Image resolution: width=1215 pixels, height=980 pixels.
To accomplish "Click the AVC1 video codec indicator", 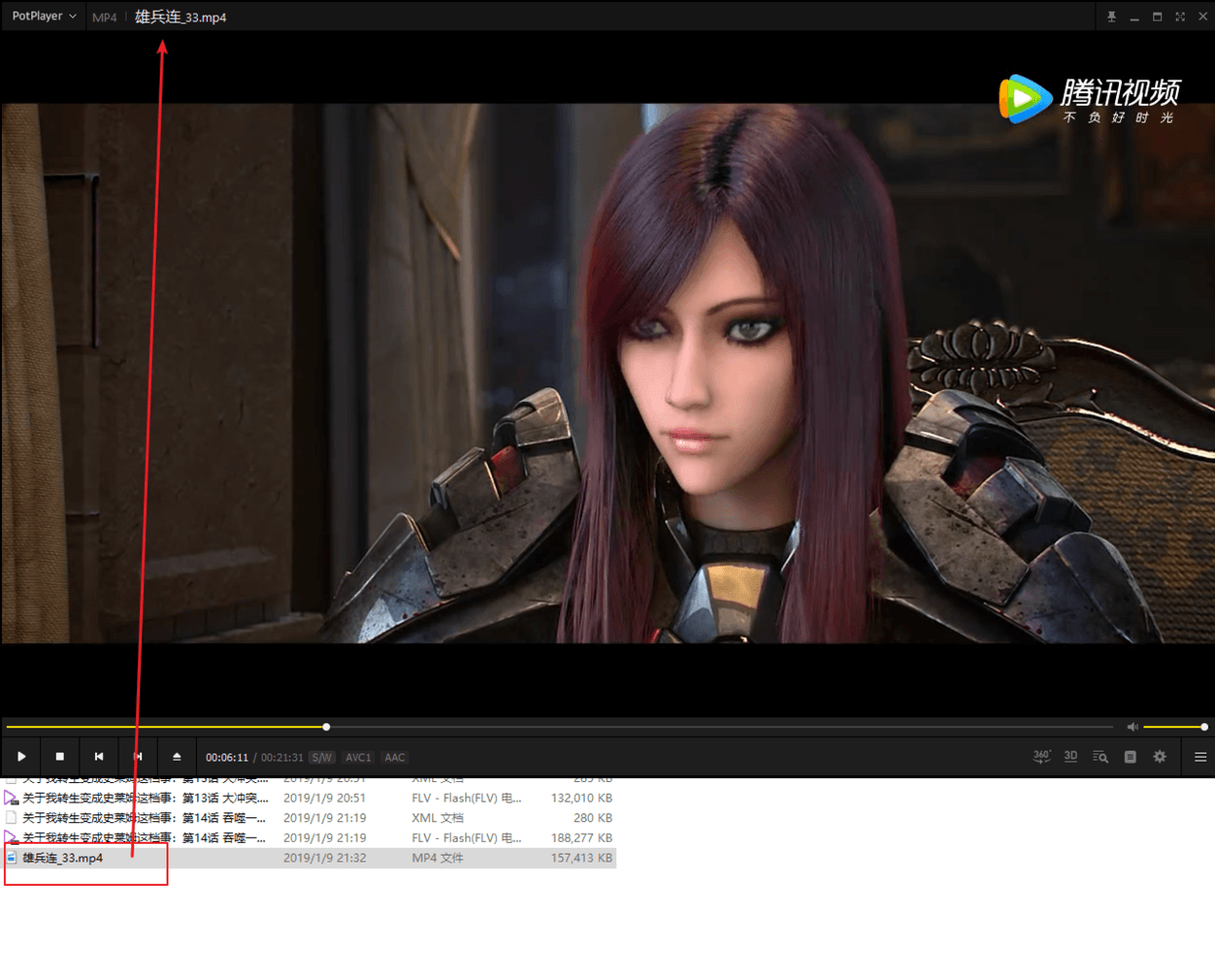I will point(359,758).
